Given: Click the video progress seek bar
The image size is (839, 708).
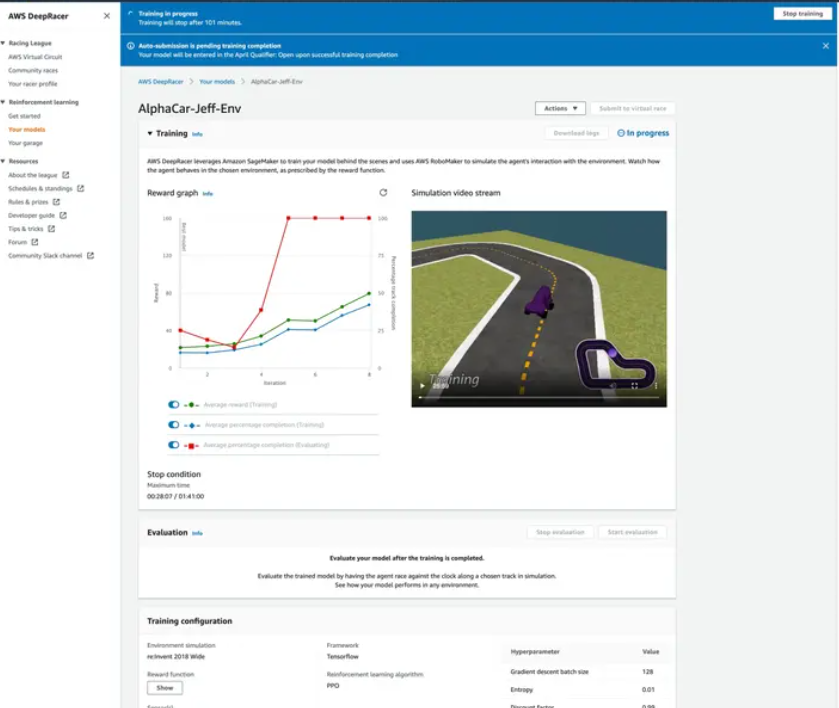Looking at the screenshot, I should pos(538,397).
